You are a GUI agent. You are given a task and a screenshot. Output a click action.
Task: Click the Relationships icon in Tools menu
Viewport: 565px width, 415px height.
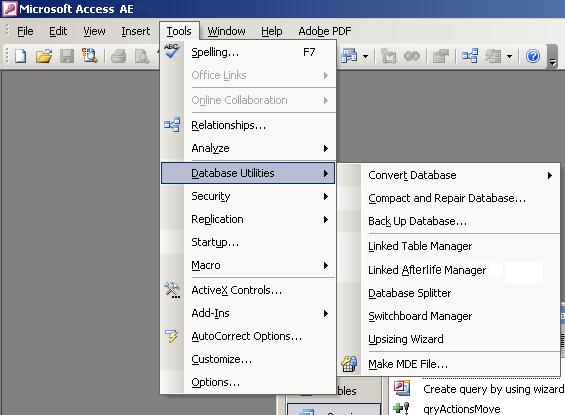(172, 125)
